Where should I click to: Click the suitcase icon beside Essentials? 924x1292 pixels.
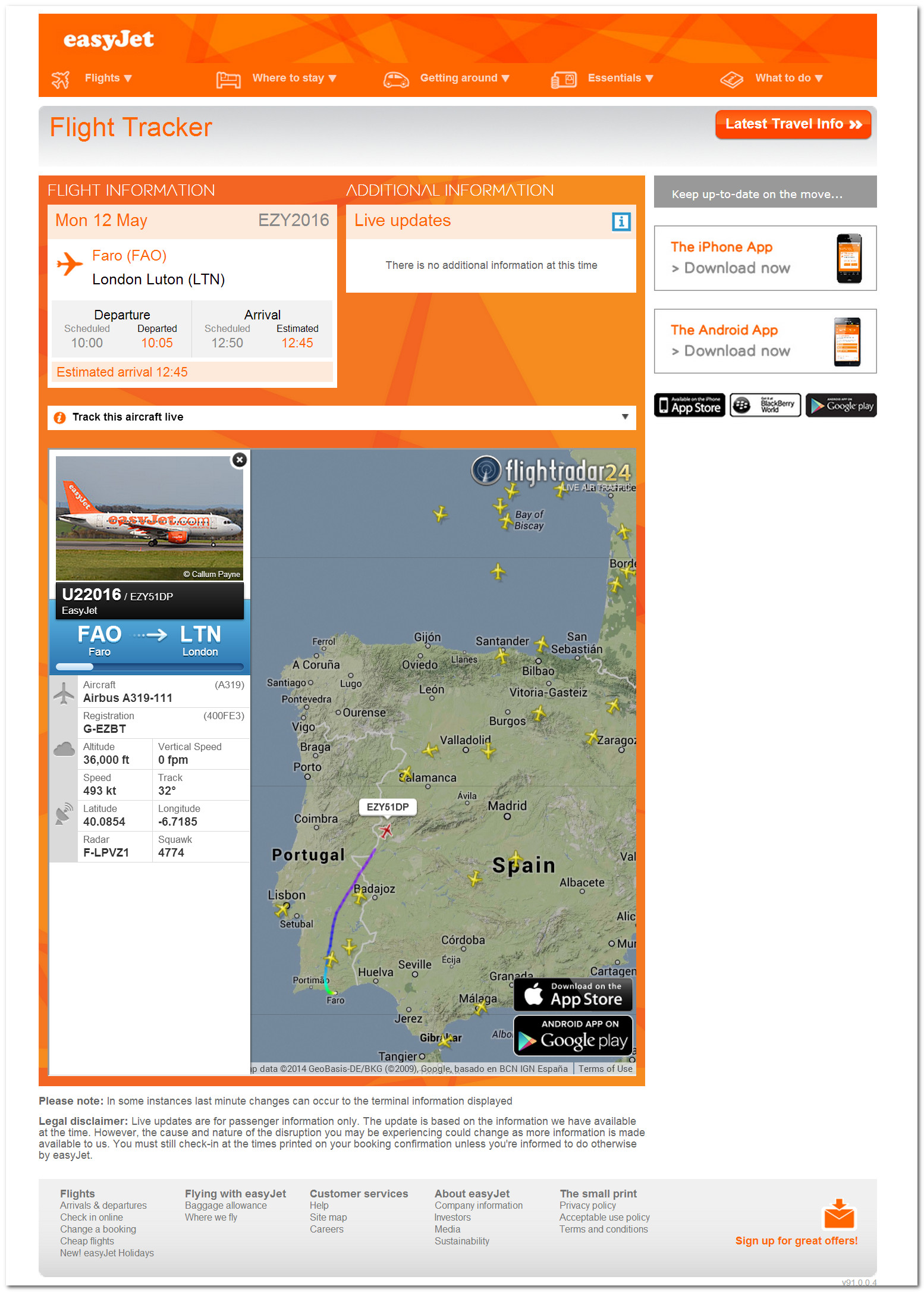coord(564,79)
